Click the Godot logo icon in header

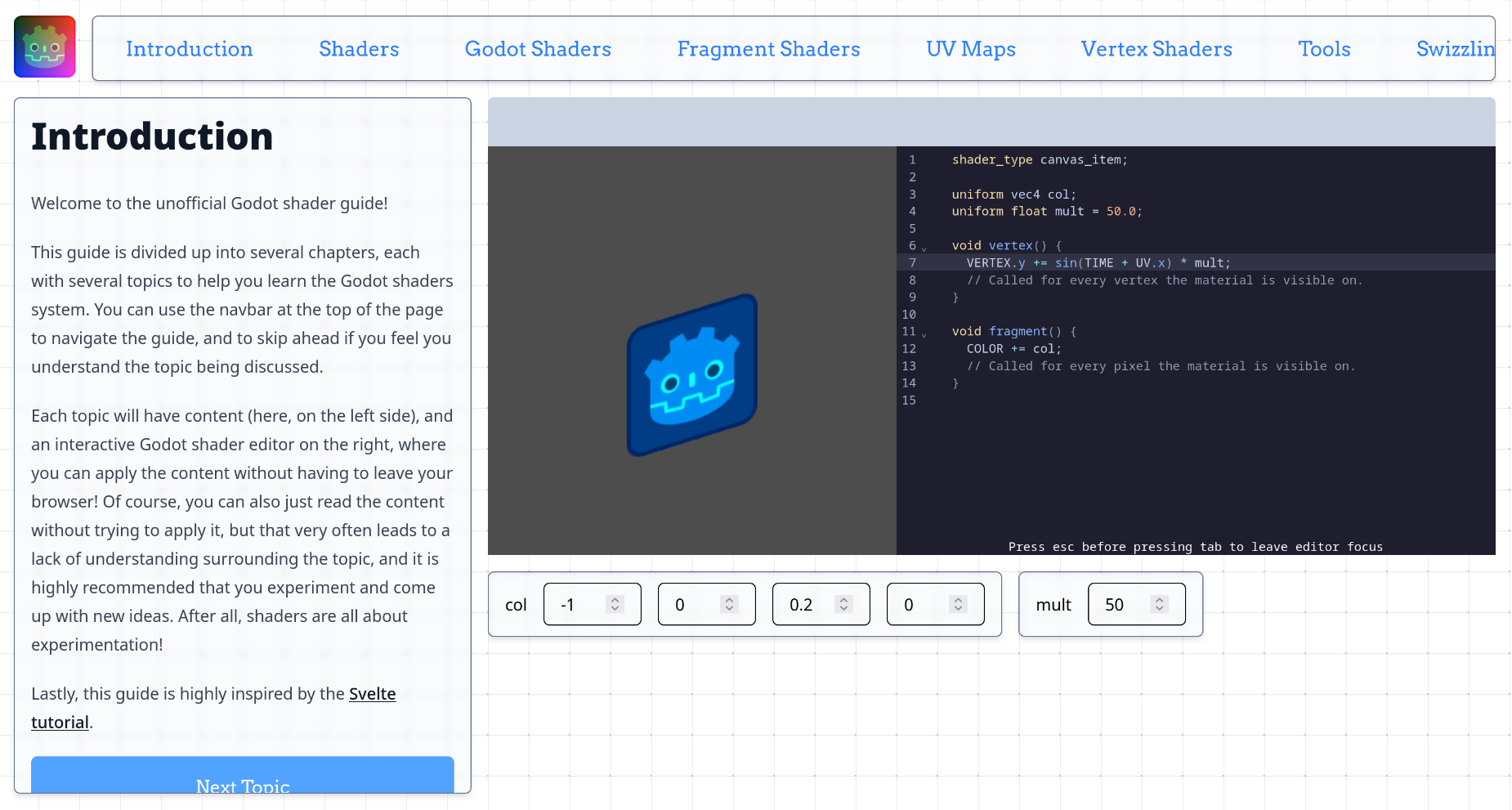45,47
